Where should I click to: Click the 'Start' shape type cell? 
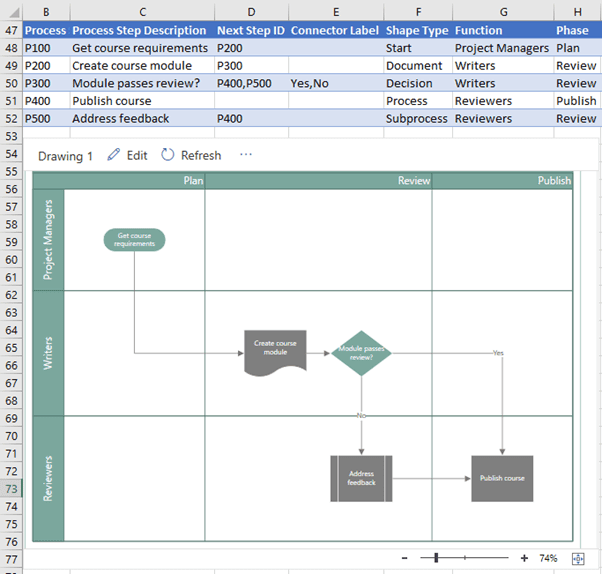click(x=418, y=48)
